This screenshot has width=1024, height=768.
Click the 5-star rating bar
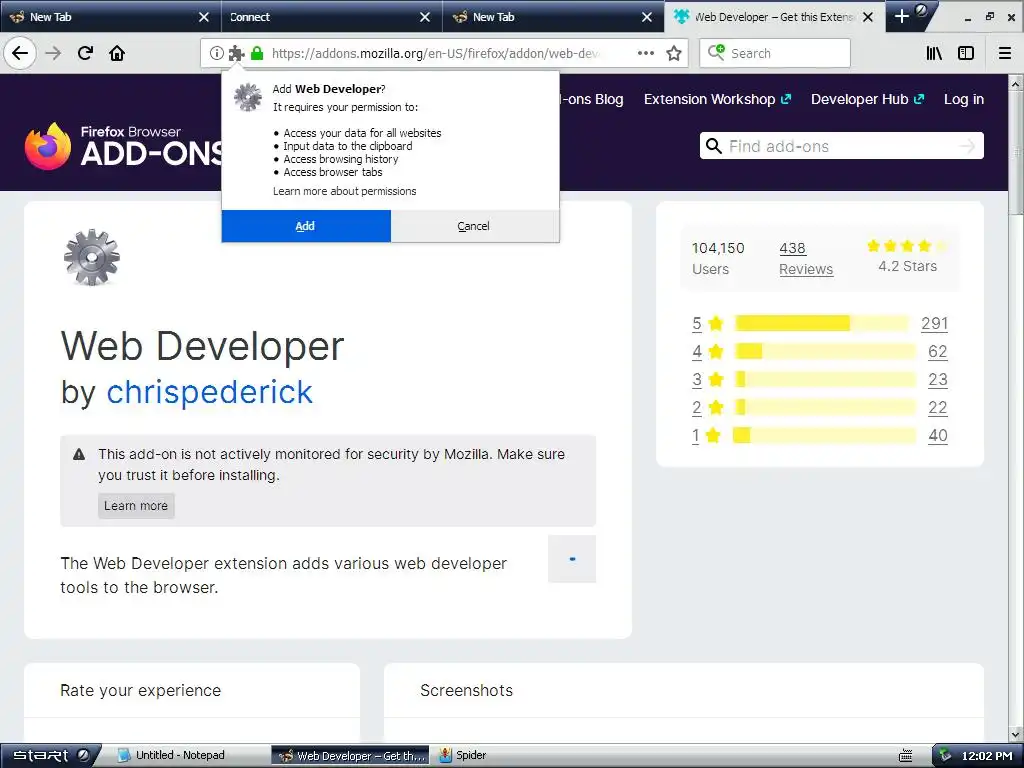point(822,323)
